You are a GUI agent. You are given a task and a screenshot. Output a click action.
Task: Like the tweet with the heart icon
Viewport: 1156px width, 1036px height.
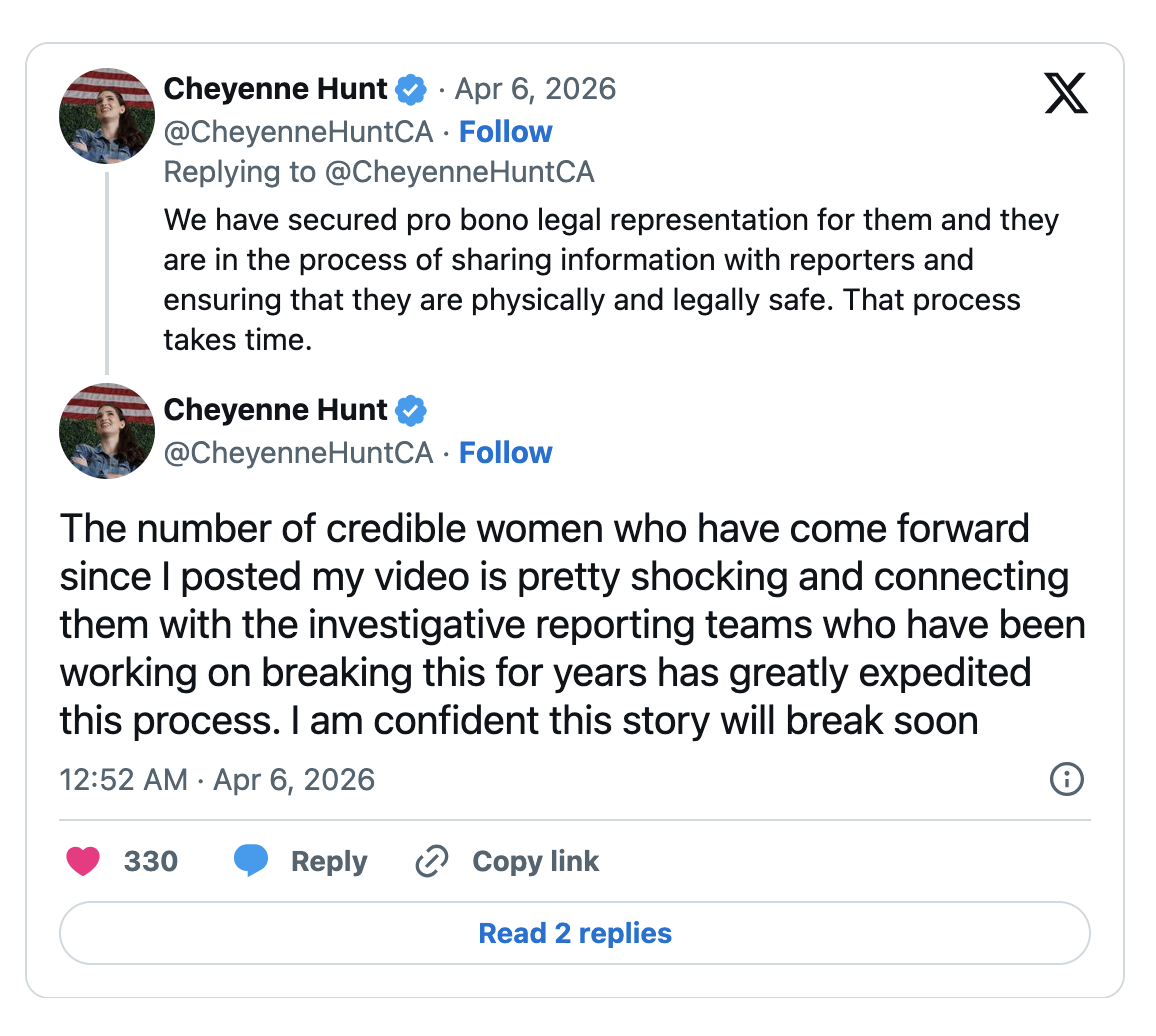pos(83,861)
